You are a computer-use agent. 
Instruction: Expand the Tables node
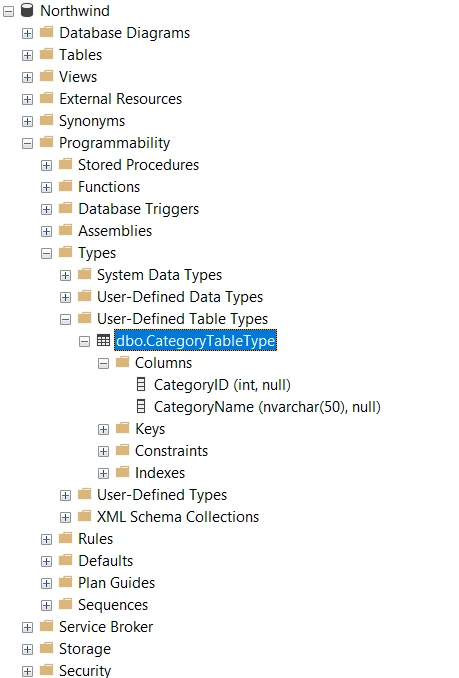pyautogui.click(x=27, y=55)
